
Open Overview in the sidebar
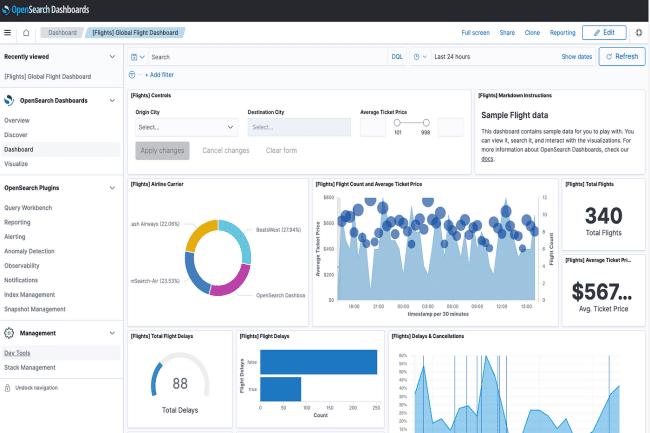coord(17,120)
